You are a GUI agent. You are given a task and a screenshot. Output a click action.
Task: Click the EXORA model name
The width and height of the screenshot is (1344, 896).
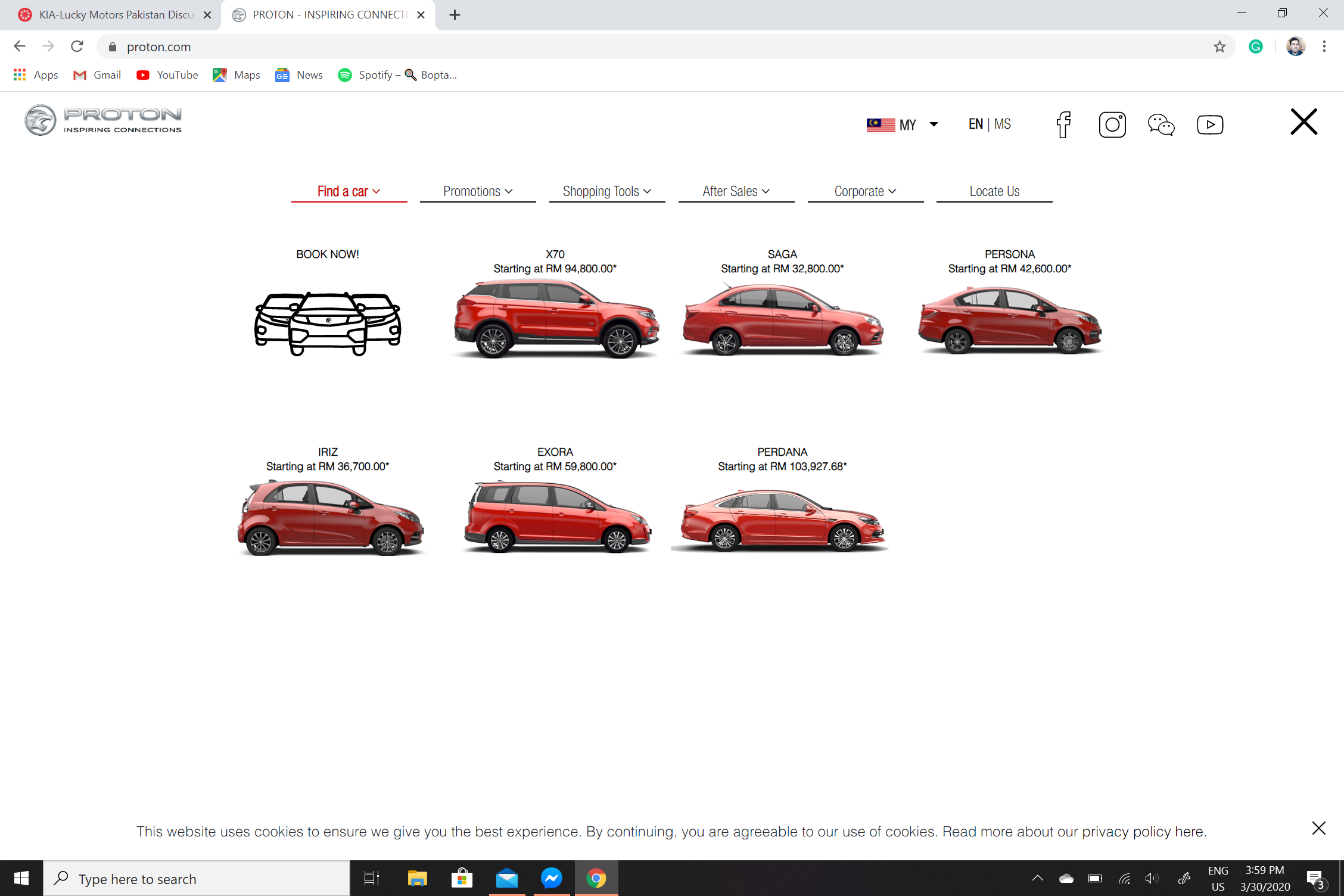pos(555,452)
